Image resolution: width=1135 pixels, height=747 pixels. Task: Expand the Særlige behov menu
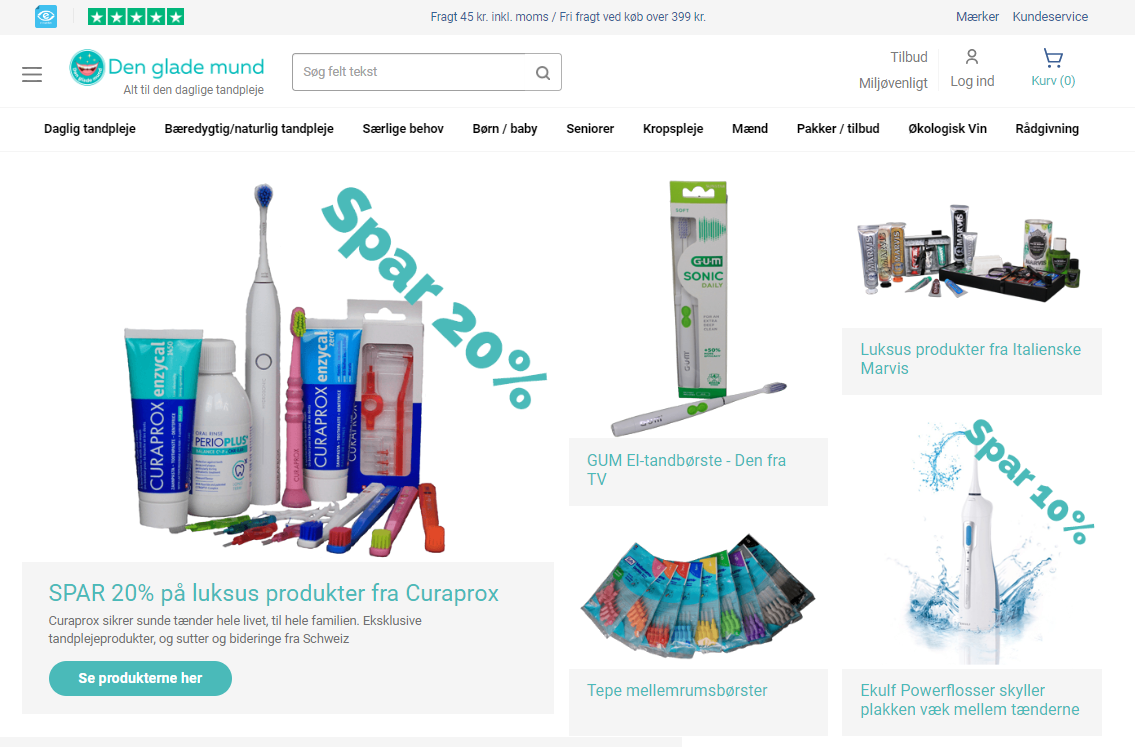[x=403, y=129]
